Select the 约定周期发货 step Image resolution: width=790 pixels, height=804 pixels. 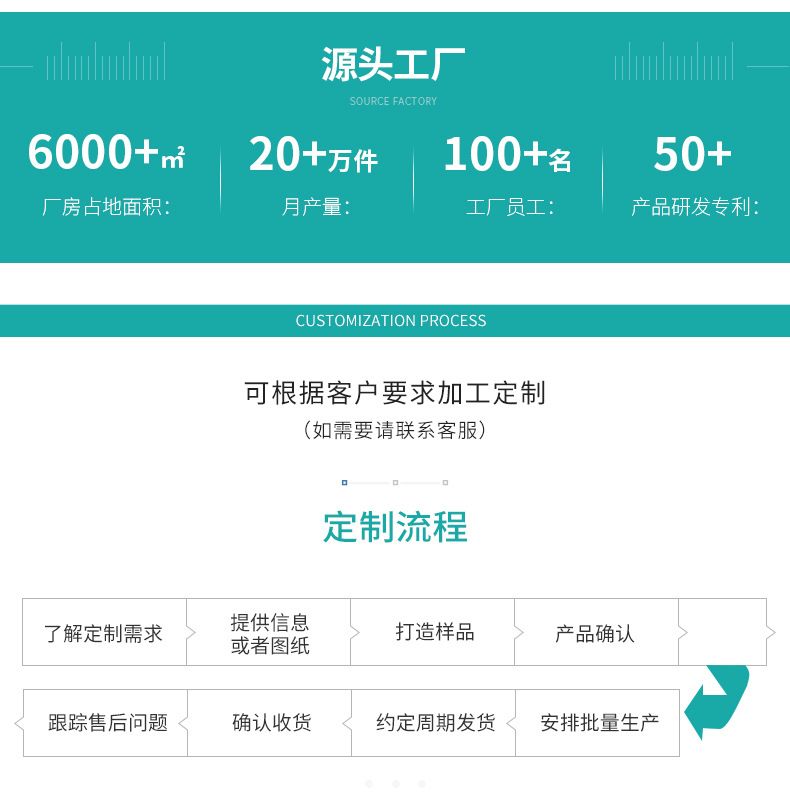pyautogui.click(x=435, y=723)
